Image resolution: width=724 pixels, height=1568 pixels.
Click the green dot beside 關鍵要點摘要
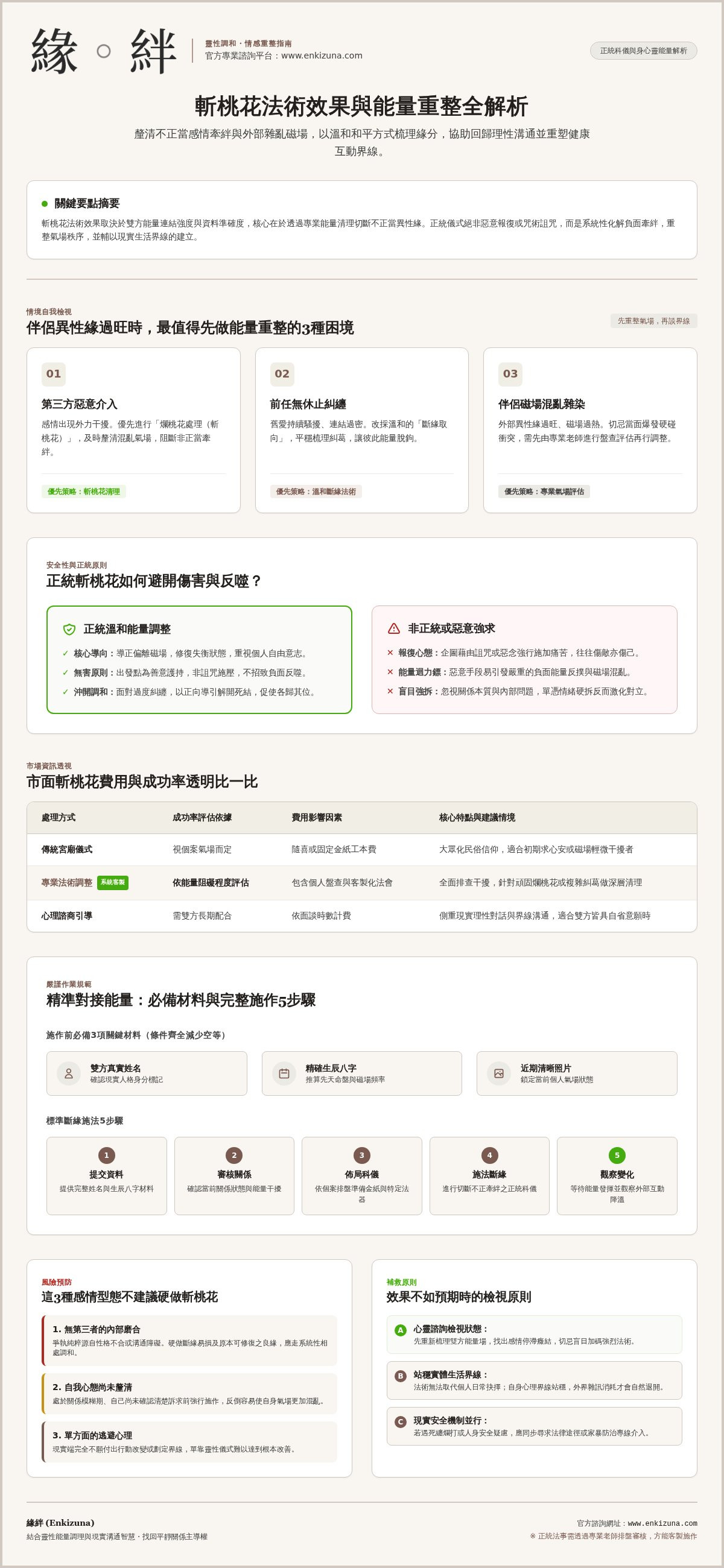coord(45,203)
